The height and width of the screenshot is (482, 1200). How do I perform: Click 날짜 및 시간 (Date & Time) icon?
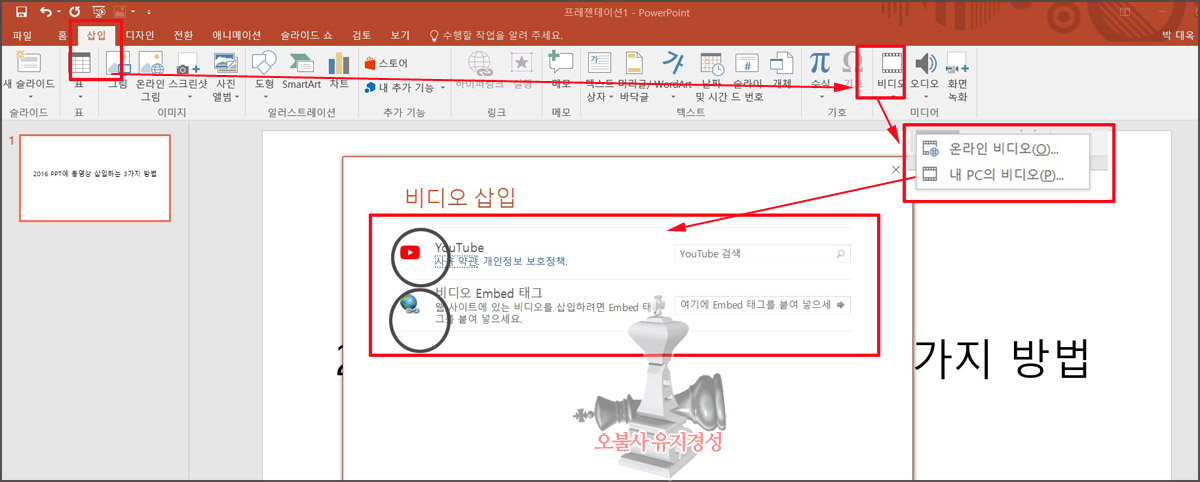click(712, 64)
